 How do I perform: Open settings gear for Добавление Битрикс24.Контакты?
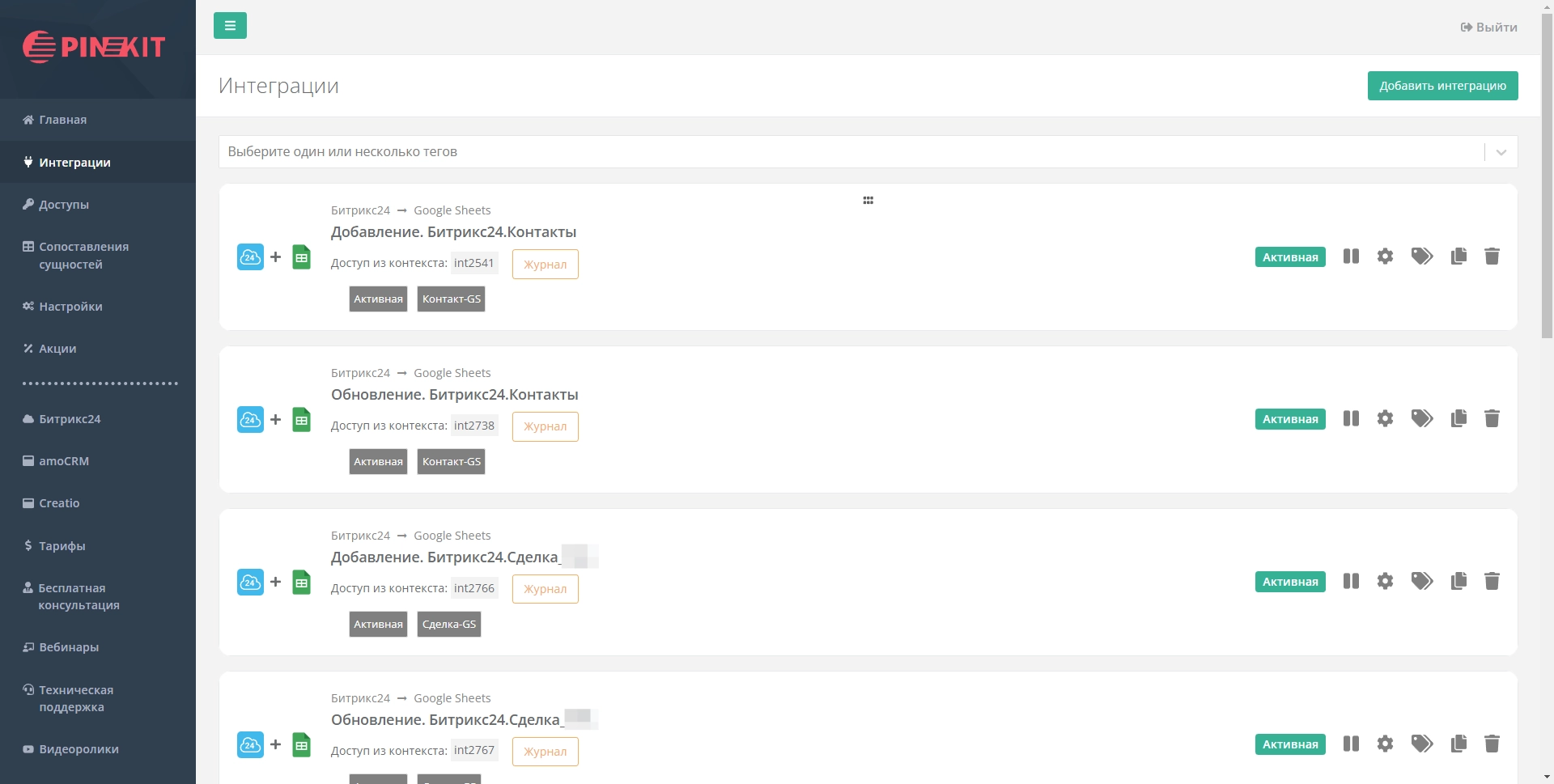[1385, 256]
